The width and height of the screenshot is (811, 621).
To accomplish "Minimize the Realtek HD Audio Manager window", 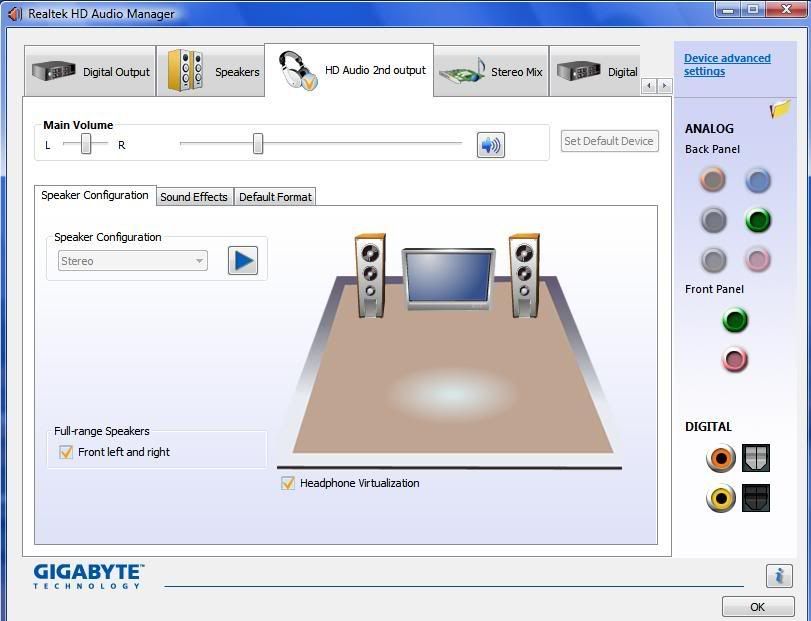I will tap(728, 9).
